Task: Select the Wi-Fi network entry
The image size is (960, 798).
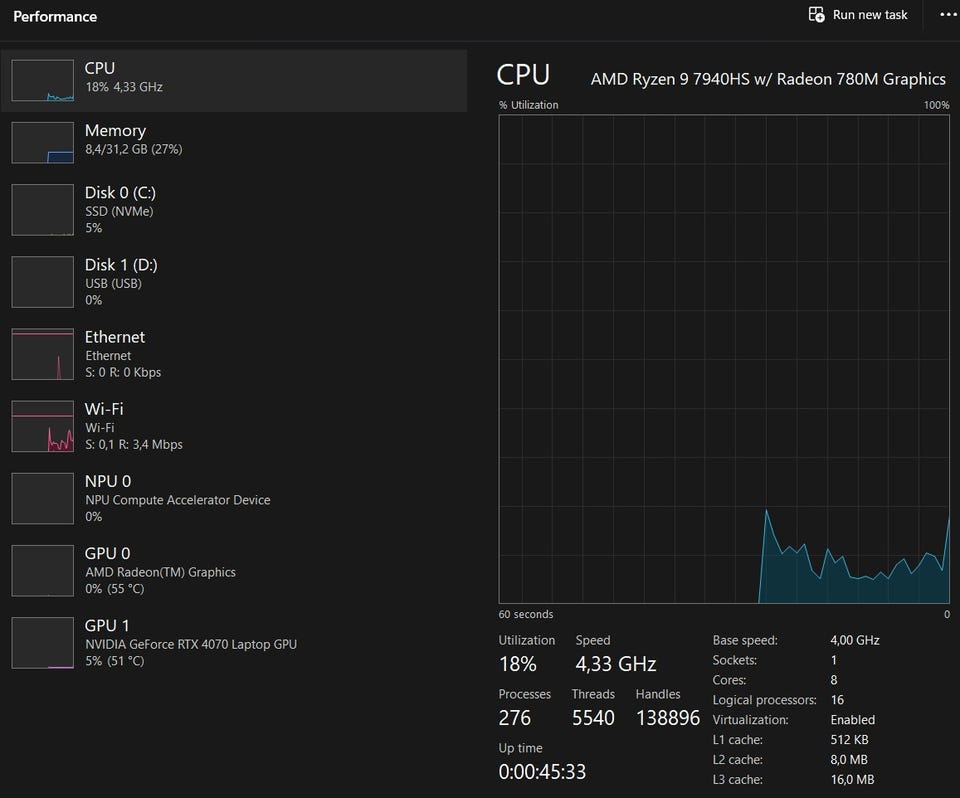Action: [x=234, y=426]
